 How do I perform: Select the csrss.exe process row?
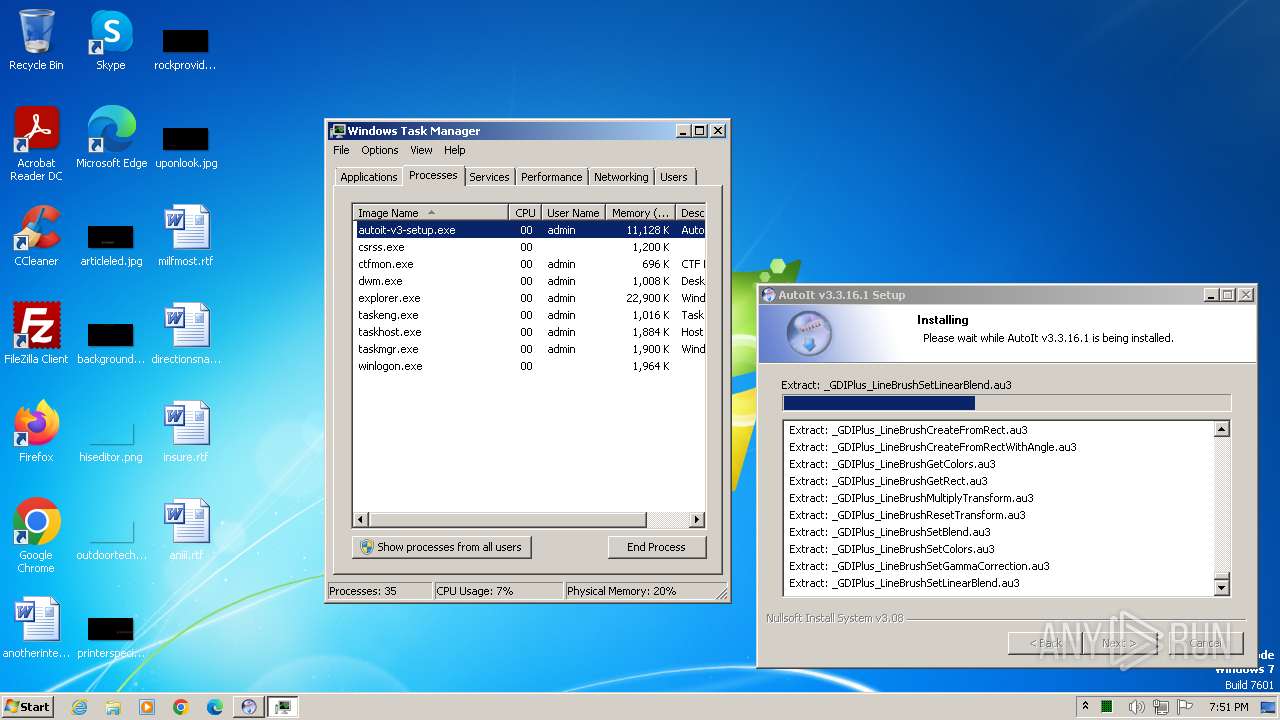(529, 247)
